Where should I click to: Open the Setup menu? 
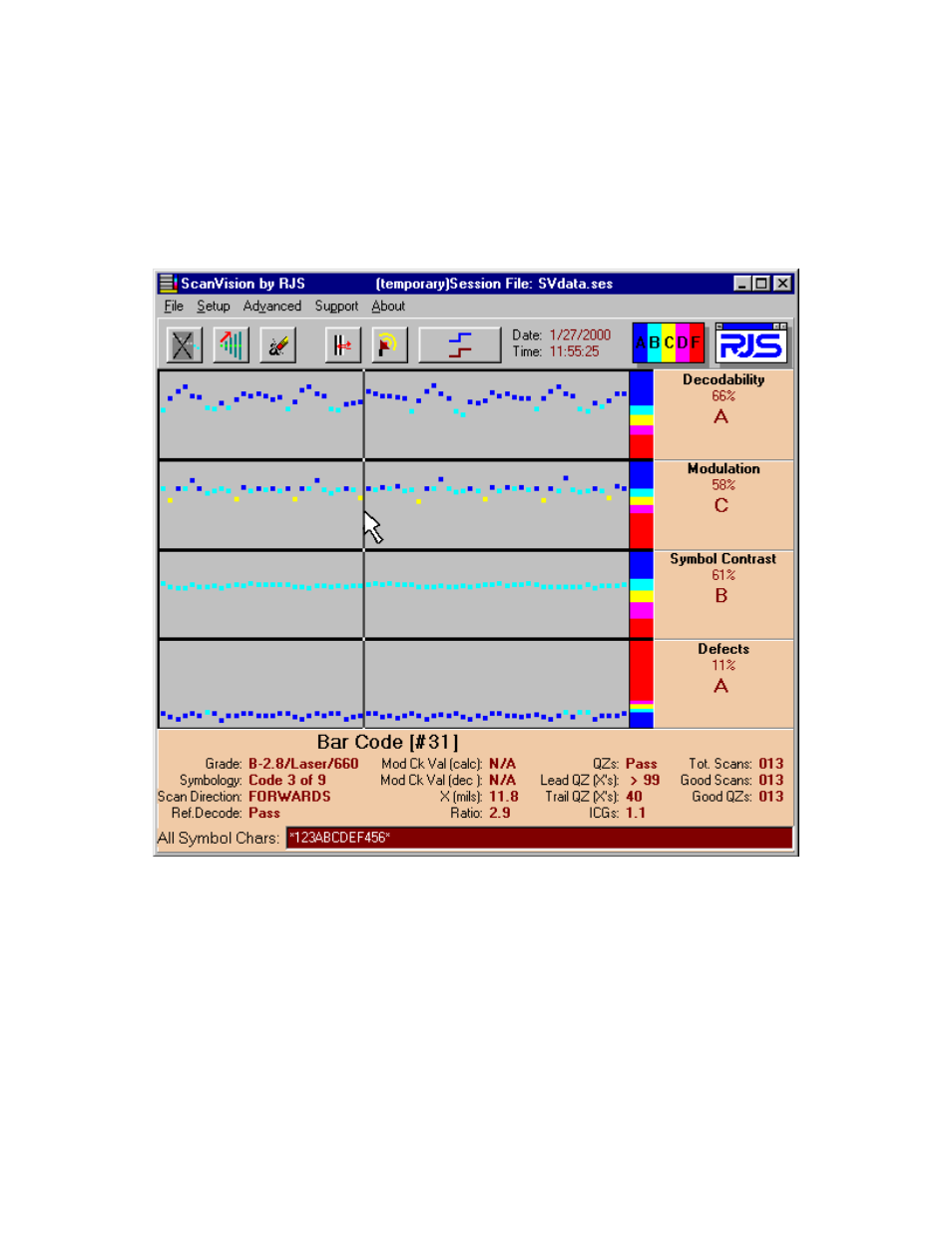tap(214, 307)
